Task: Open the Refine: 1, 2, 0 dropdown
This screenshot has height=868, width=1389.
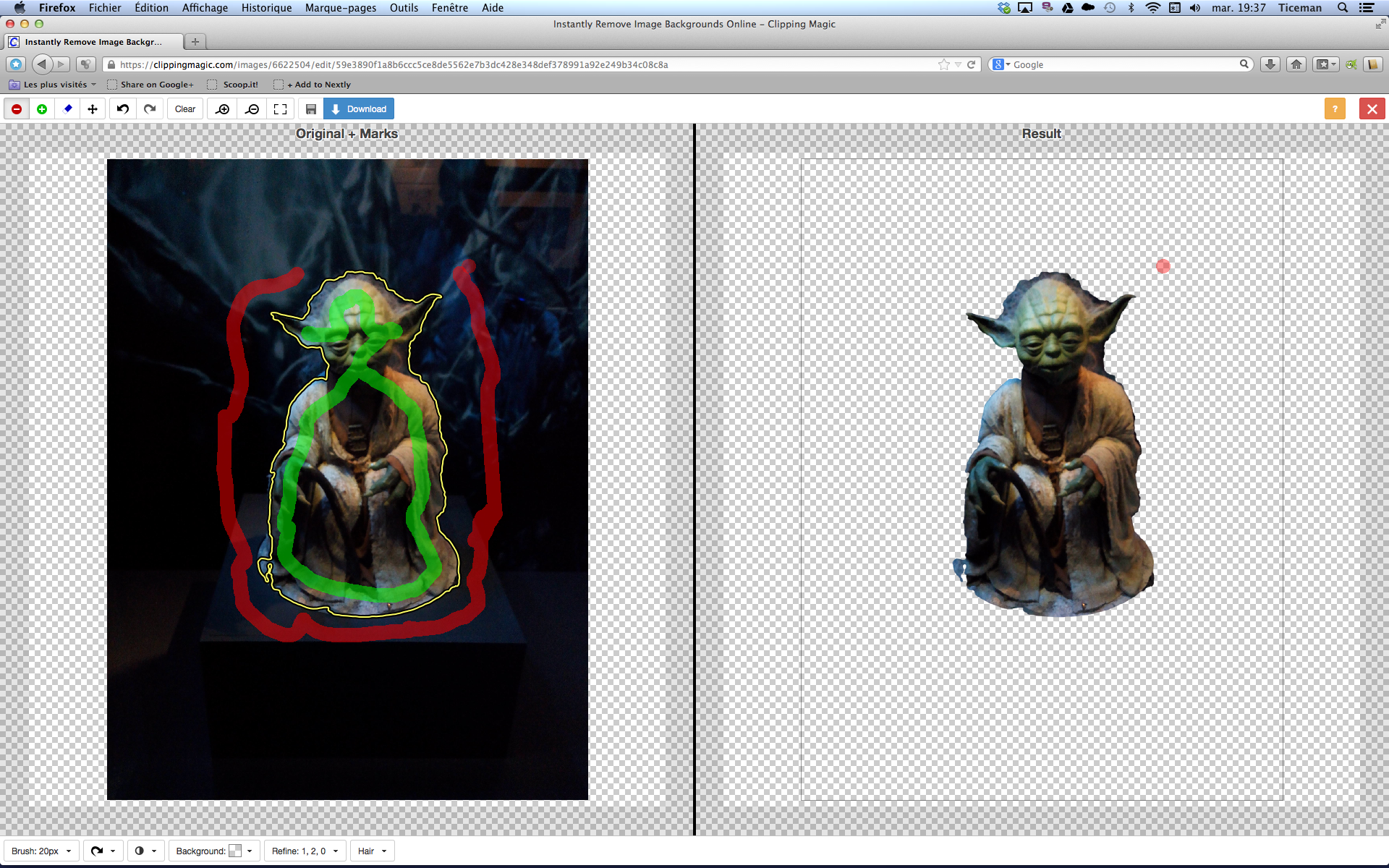Action: click(x=305, y=851)
